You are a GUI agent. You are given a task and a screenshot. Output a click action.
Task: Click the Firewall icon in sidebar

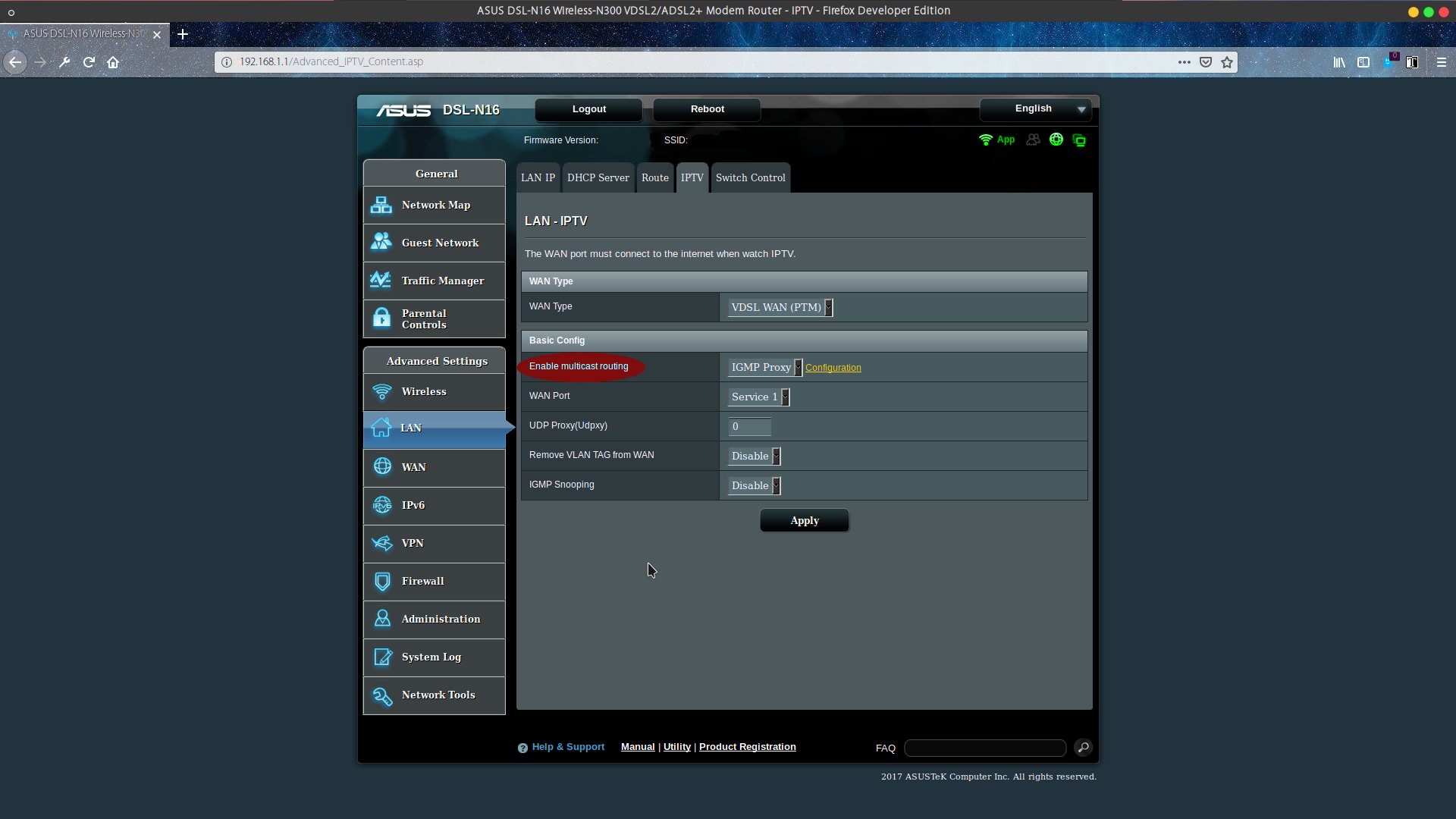point(382,581)
